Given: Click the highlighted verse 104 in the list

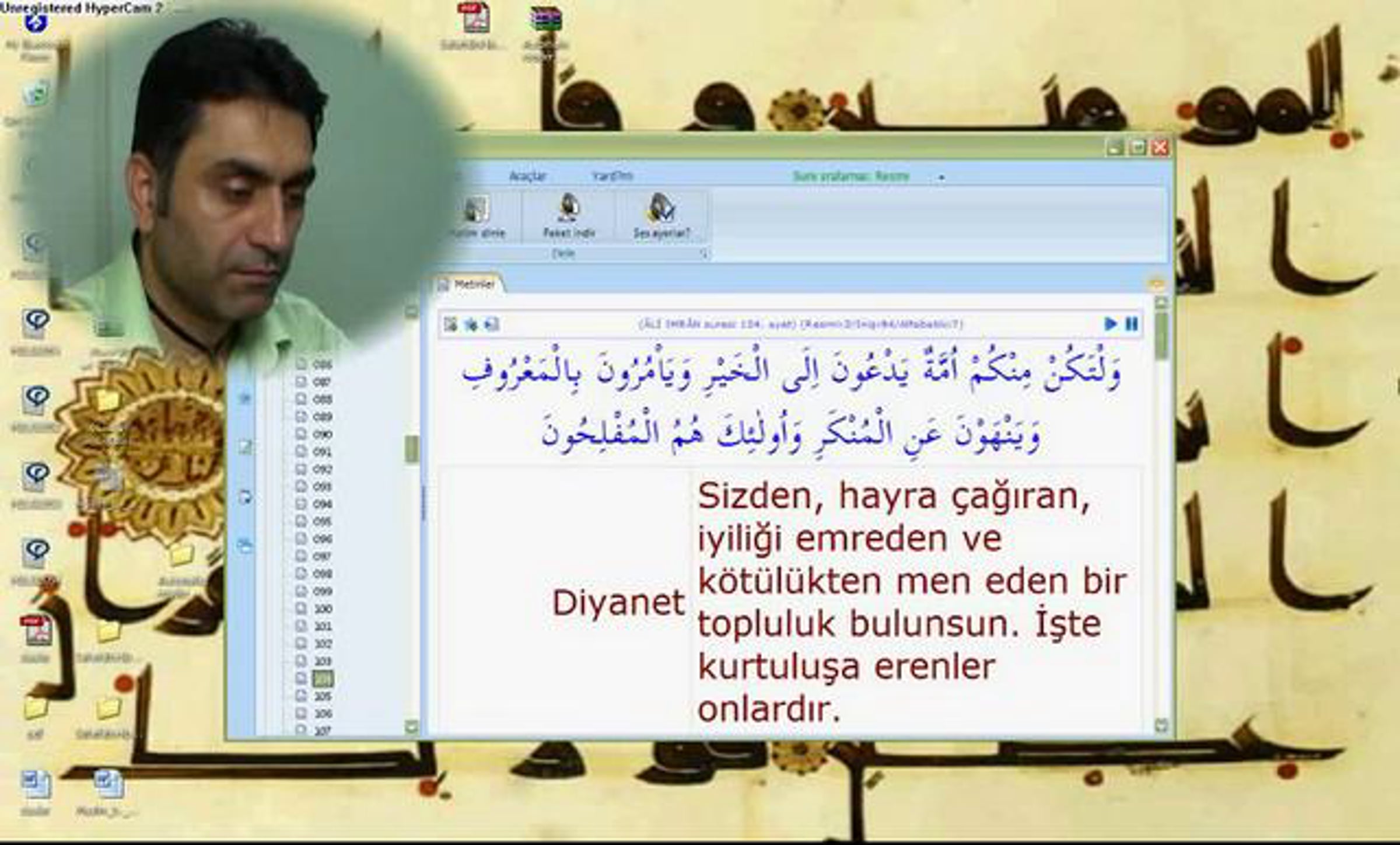Looking at the screenshot, I should point(323,679).
